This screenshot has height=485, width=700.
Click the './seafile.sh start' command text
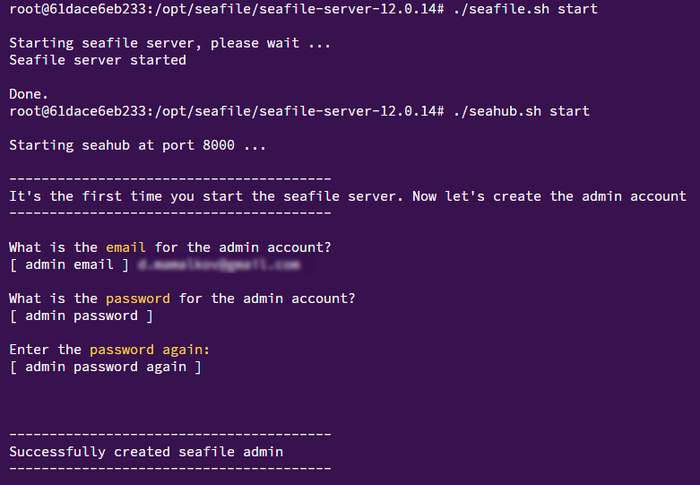(525, 9)
